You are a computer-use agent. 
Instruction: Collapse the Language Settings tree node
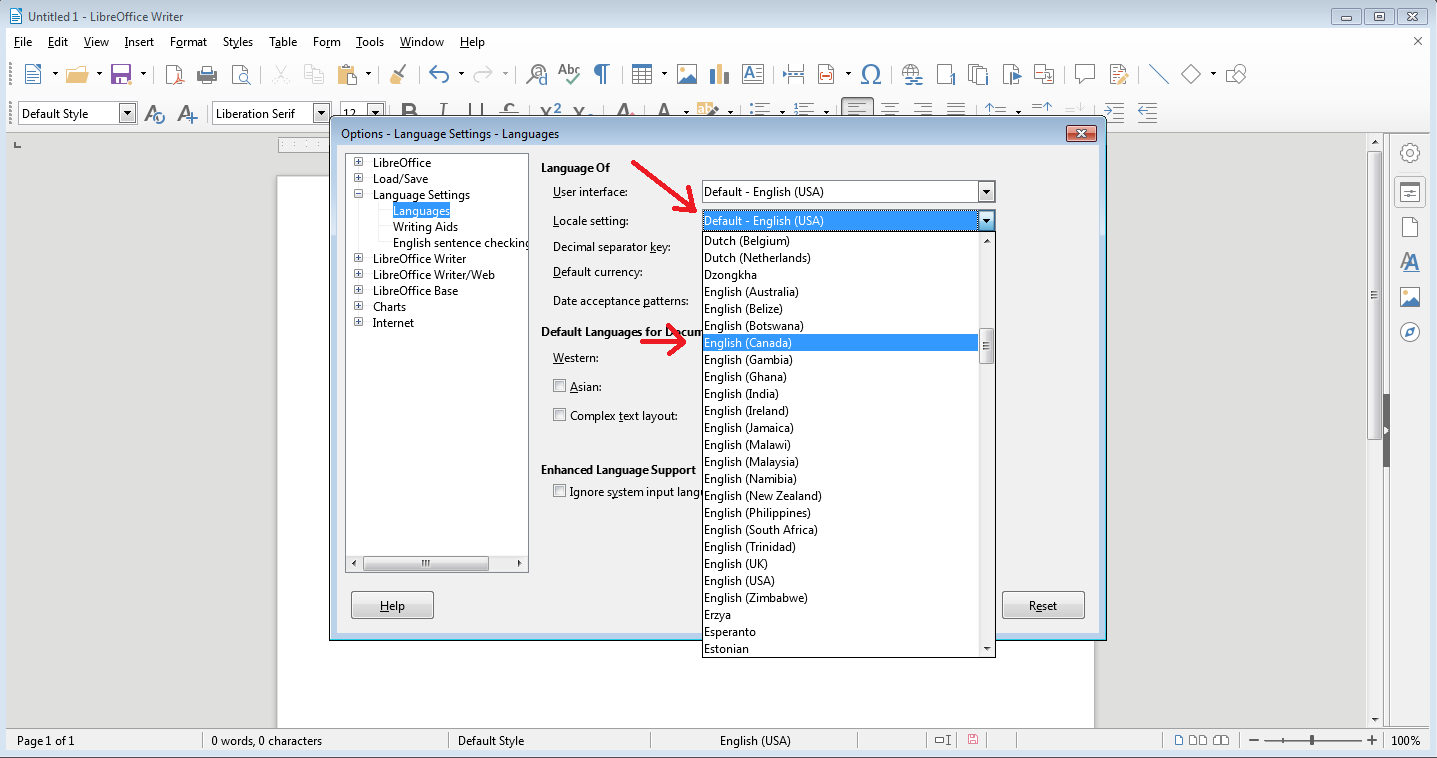(x=359, y=194)
